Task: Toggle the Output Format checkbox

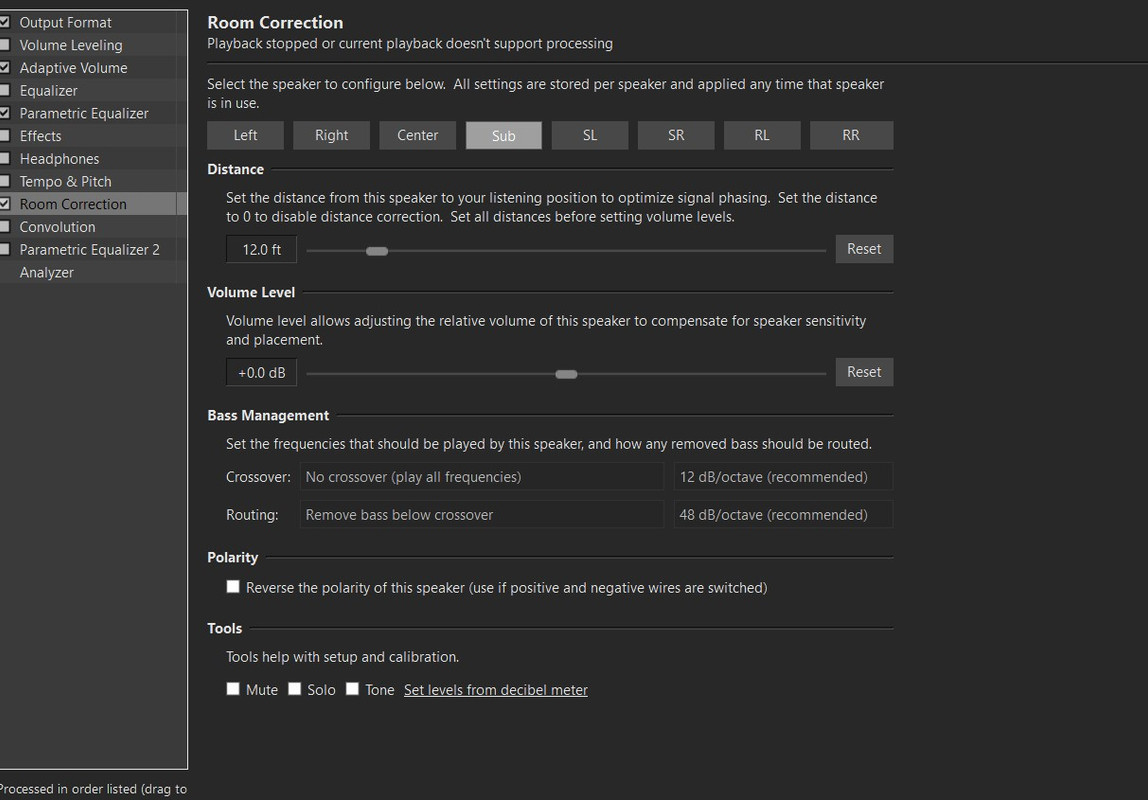Action: point(4,22)
